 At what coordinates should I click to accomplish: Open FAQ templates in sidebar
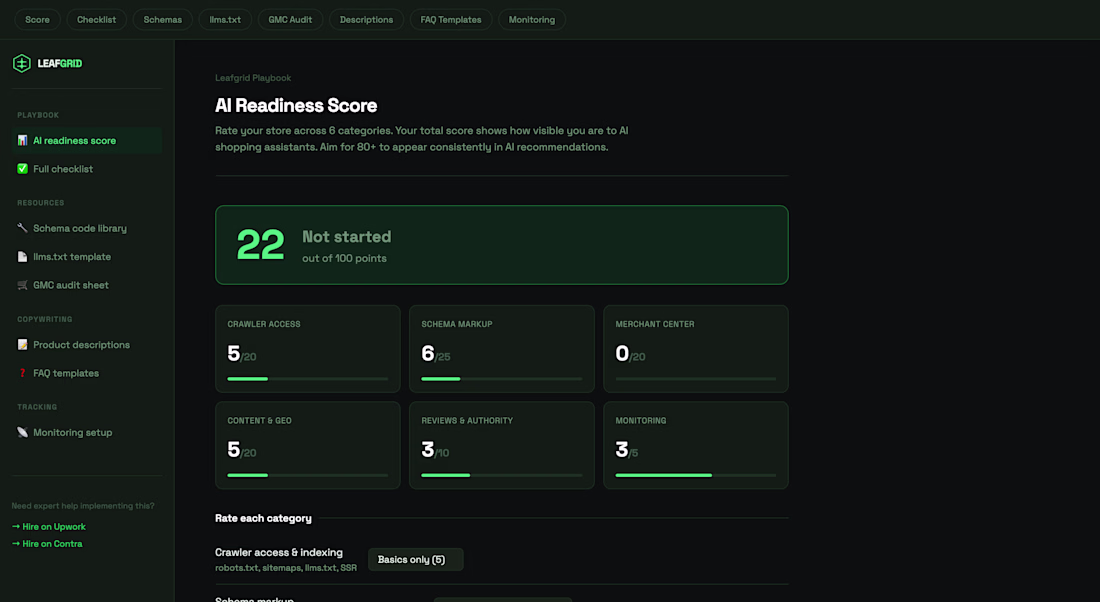(87, 373)
